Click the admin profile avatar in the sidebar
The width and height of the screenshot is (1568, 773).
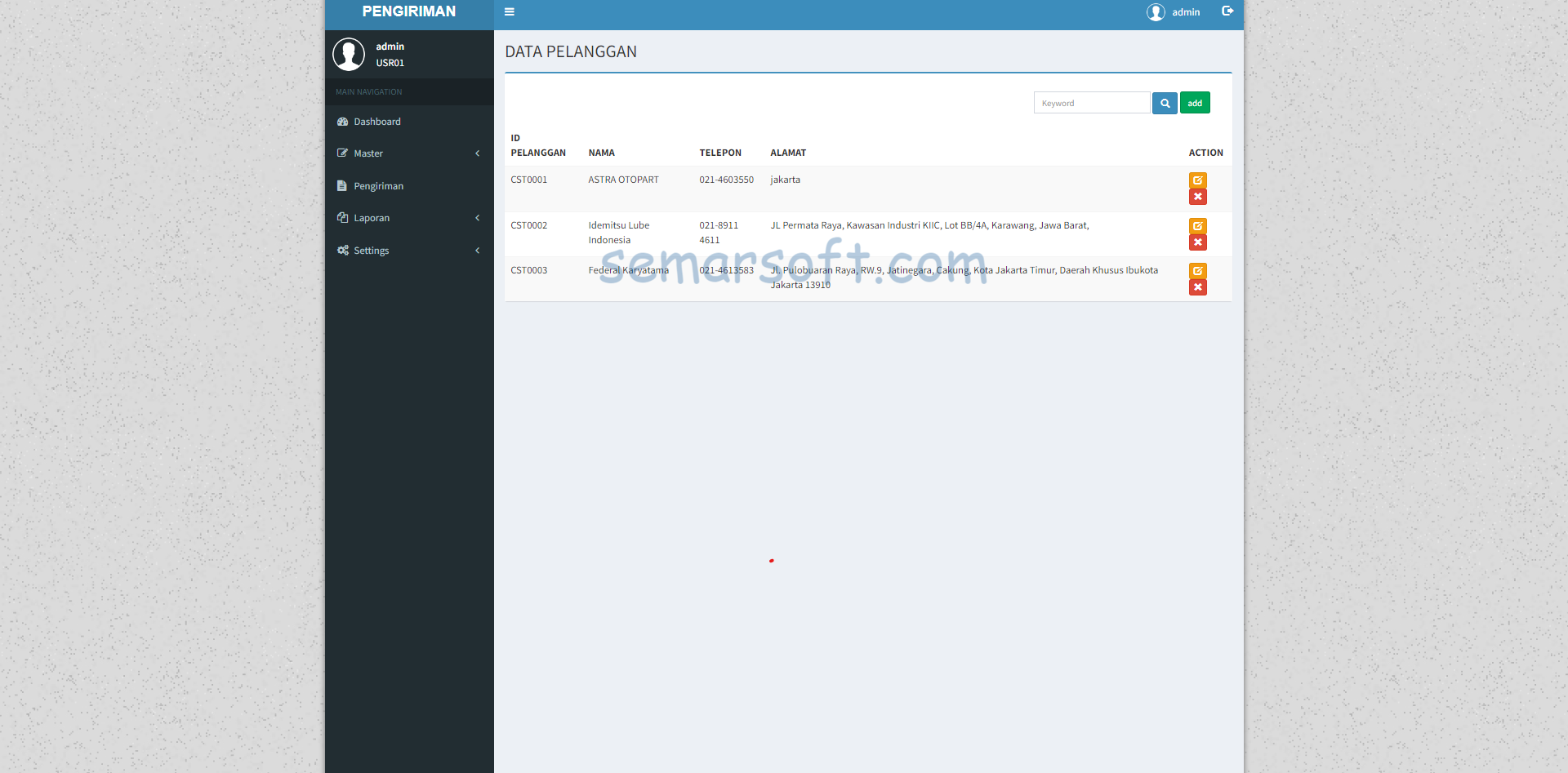click(349, 54)
